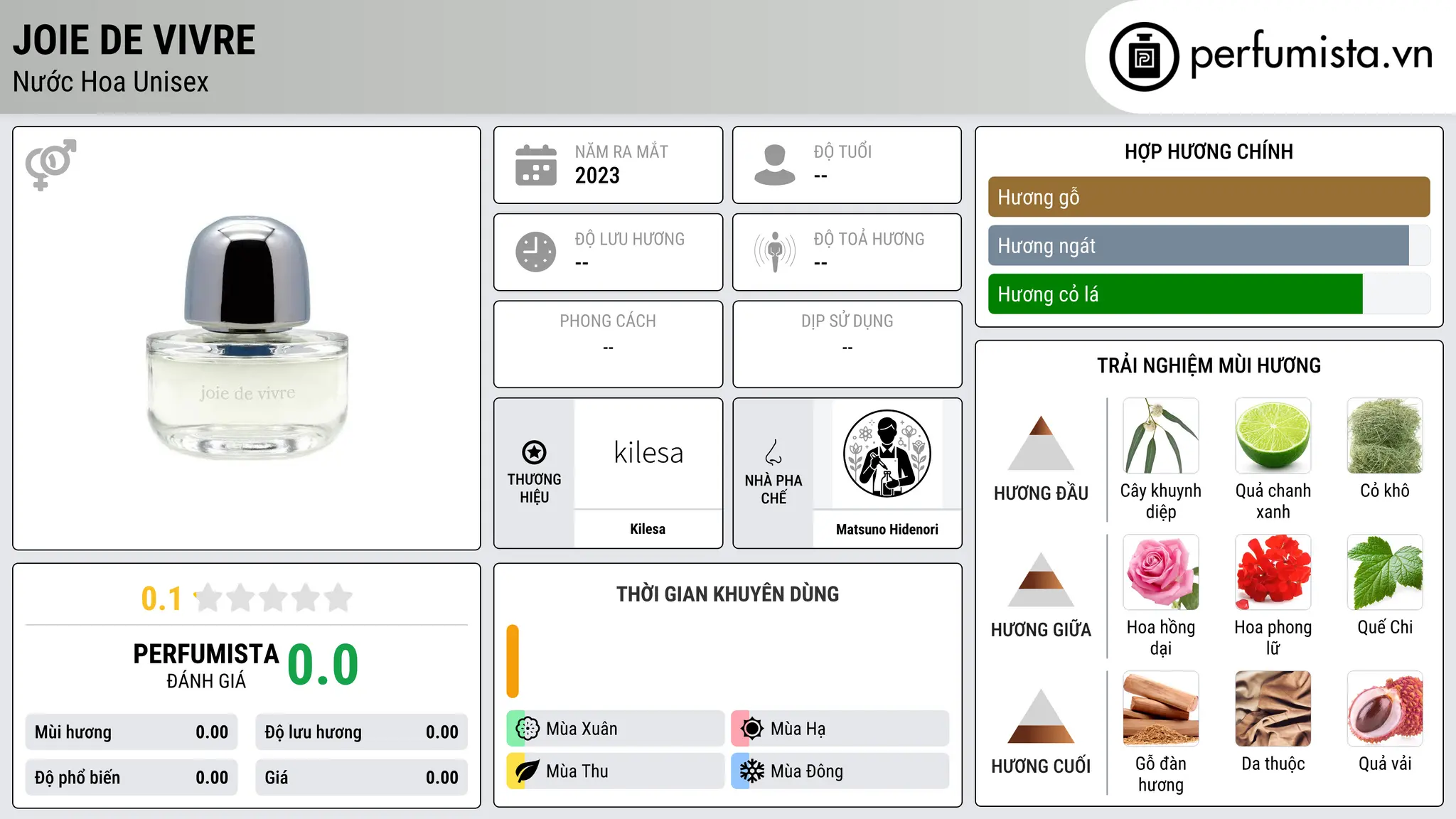This screenshot has height=819, width=1456.
Task: Click the Quả chanh xanh note label
Action: (x=1273, y=501)
